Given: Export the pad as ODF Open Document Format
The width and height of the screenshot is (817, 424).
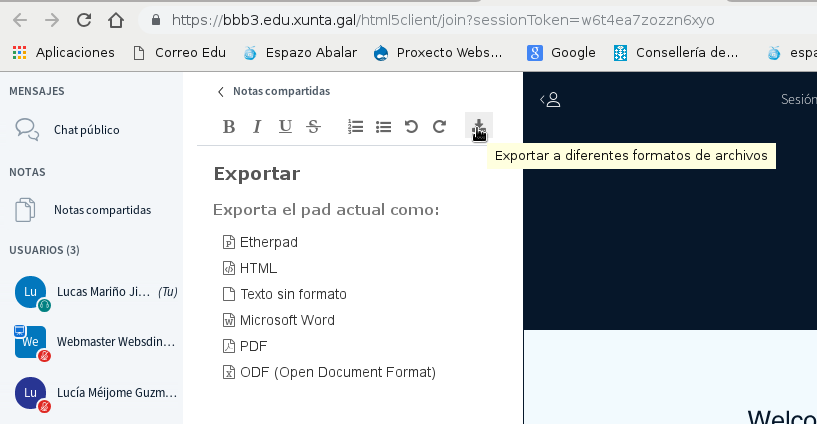Looking at the screenshot, I should [x=329, y=372].
